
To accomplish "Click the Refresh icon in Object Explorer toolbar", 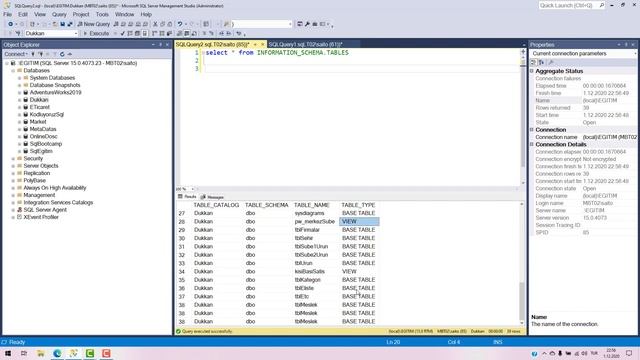I will [x=62, y=54].
